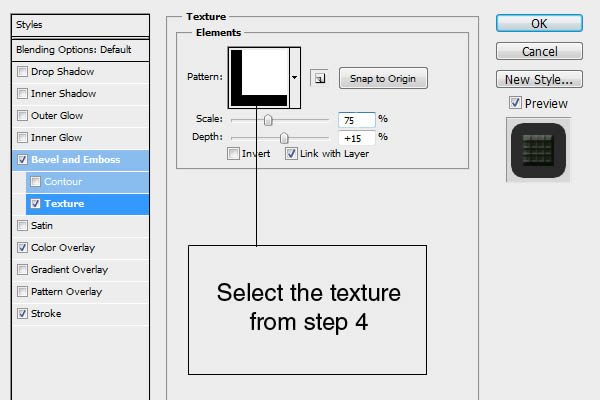
Task: Click the New Style... button
Action: point(539,79)
